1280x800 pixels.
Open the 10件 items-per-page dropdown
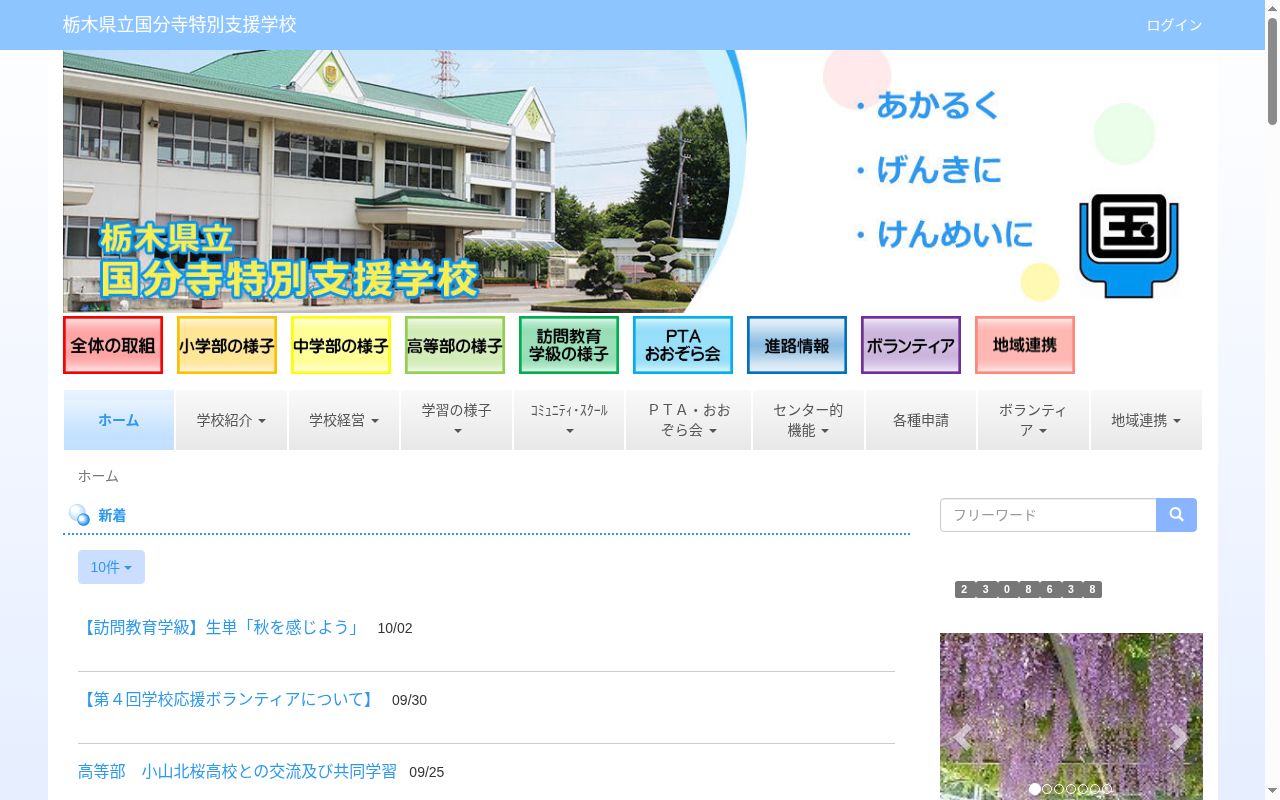click(x=111, y=567)
